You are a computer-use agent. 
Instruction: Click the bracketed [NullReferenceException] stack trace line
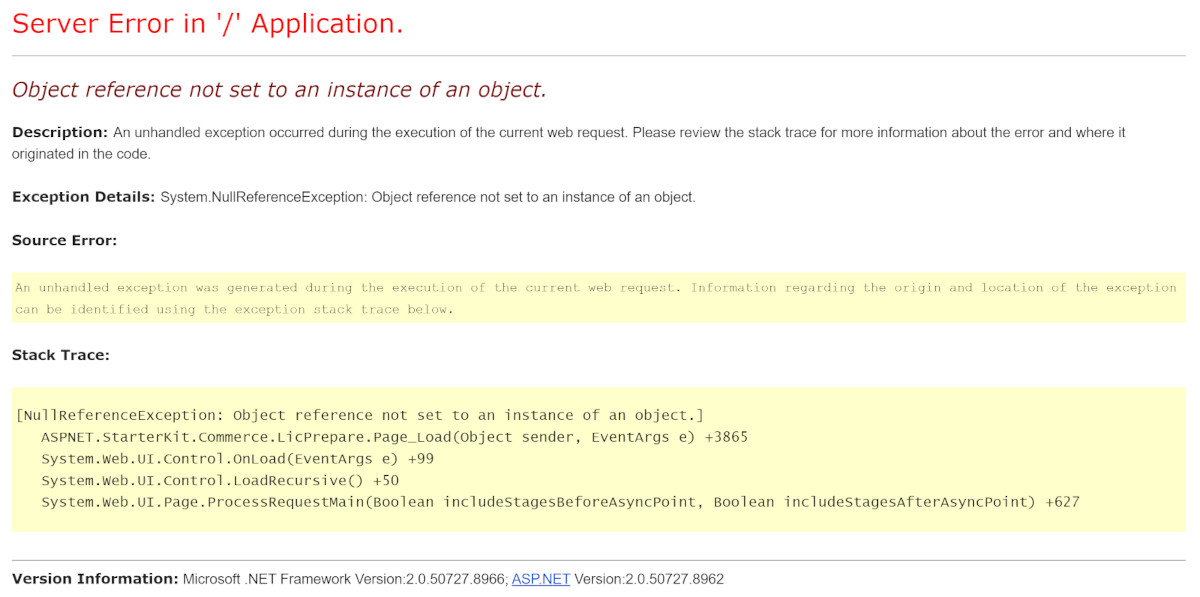(360, 415)
